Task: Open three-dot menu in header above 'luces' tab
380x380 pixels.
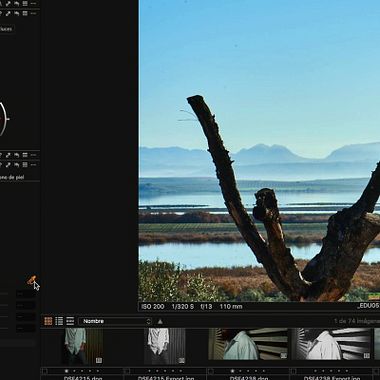Action: click(x=33, y=14)
